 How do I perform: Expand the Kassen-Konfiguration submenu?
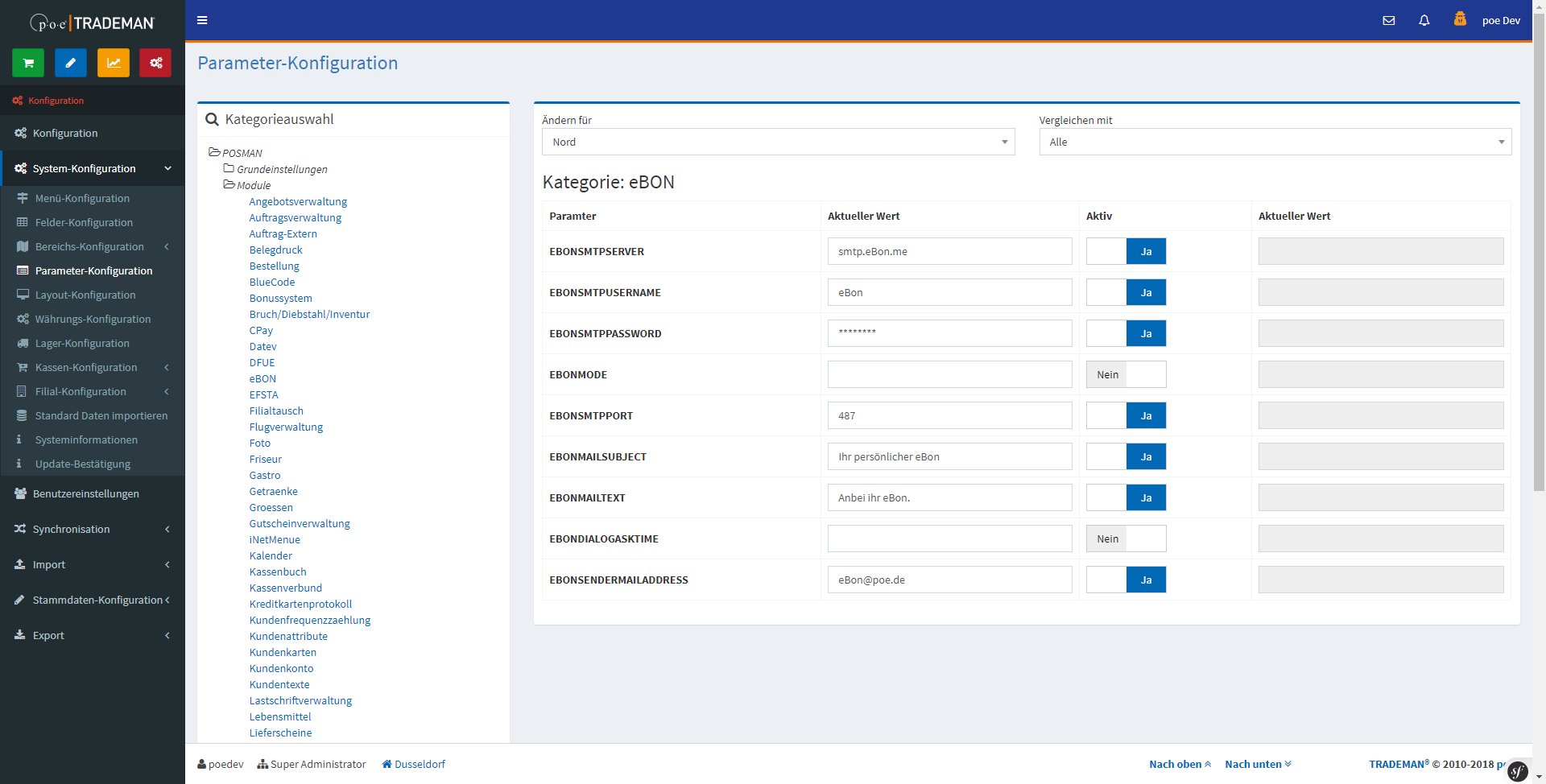93,367
